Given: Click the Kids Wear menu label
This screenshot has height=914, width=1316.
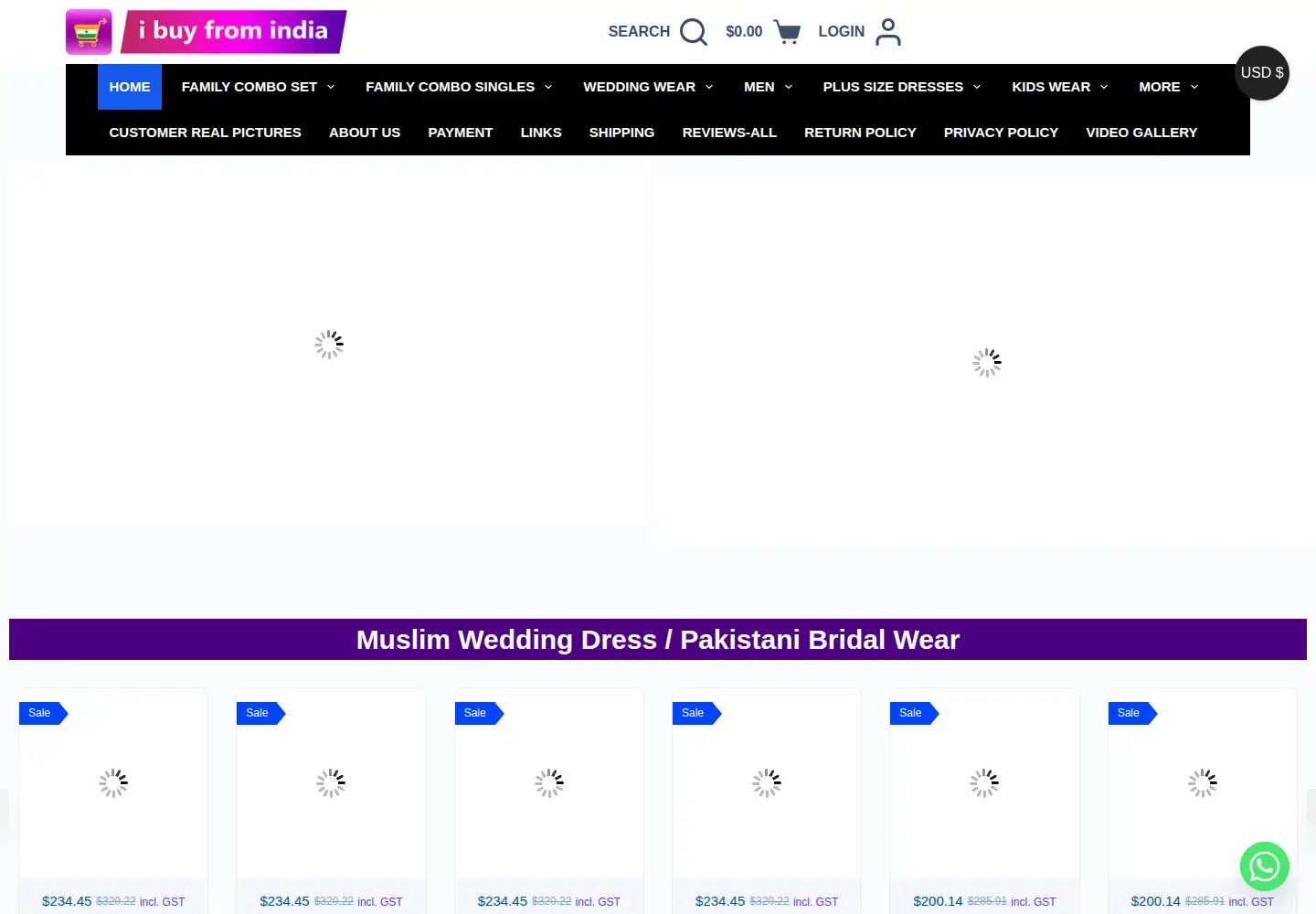Looking at the screenshot, I should (x=1051, y=87).
